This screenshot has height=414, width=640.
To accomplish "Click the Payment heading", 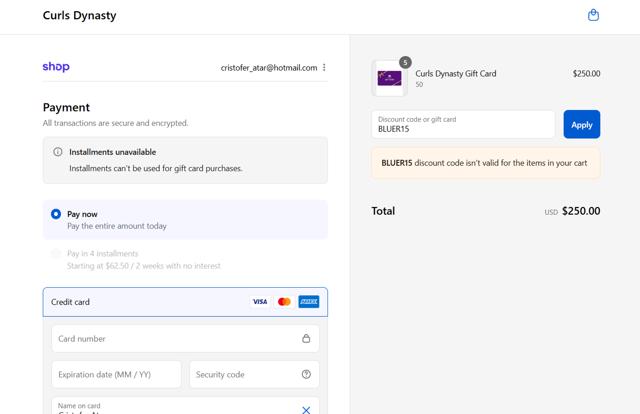I will click(66, 107).
